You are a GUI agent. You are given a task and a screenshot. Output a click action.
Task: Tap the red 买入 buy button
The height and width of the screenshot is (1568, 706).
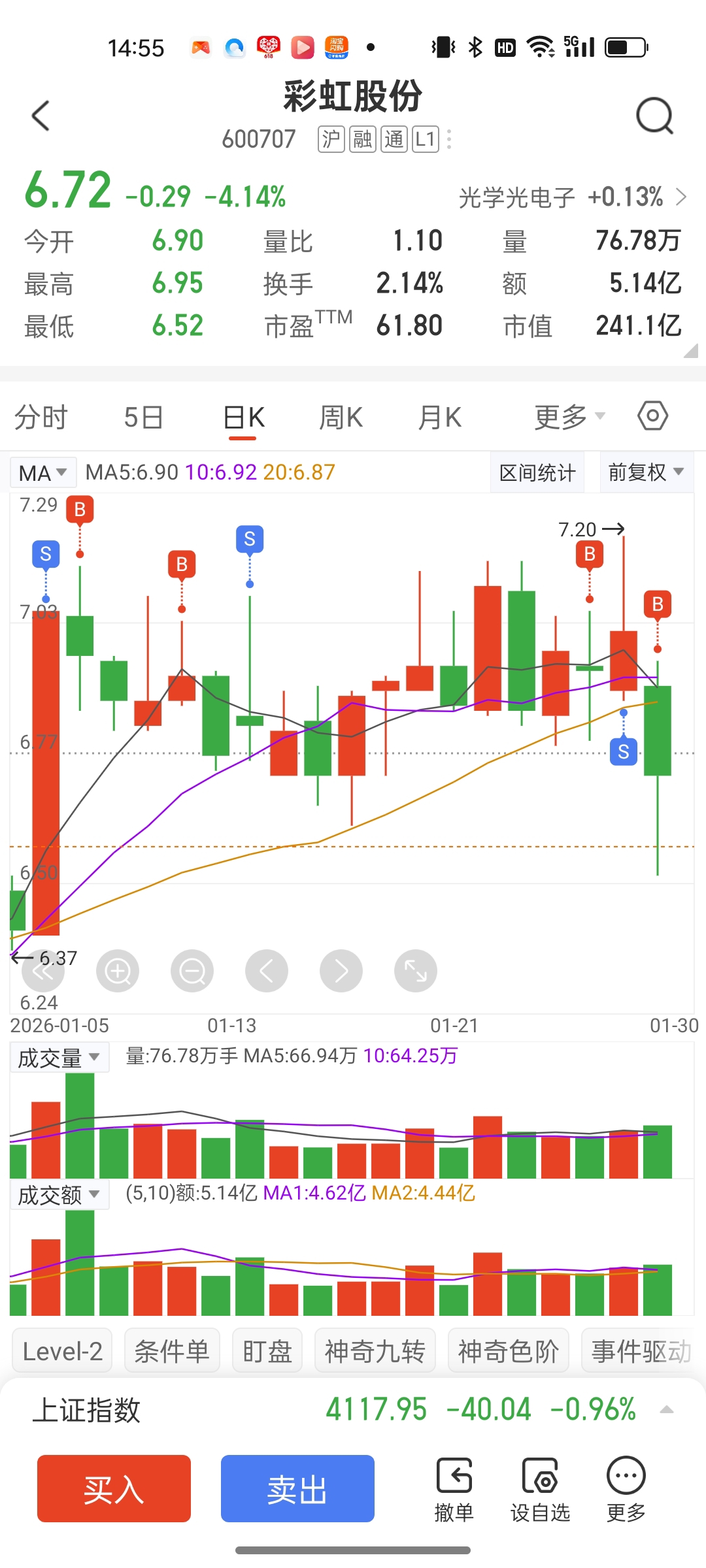(x=114, y=1489)
